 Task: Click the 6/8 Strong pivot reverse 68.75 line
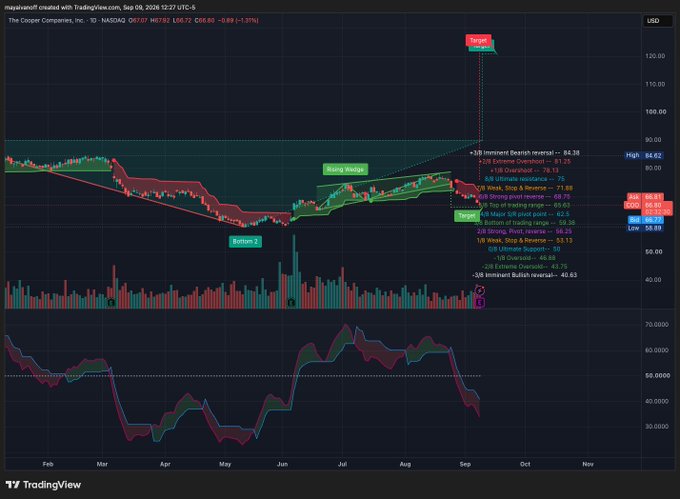pyautogui.click(x=524, y=196)
